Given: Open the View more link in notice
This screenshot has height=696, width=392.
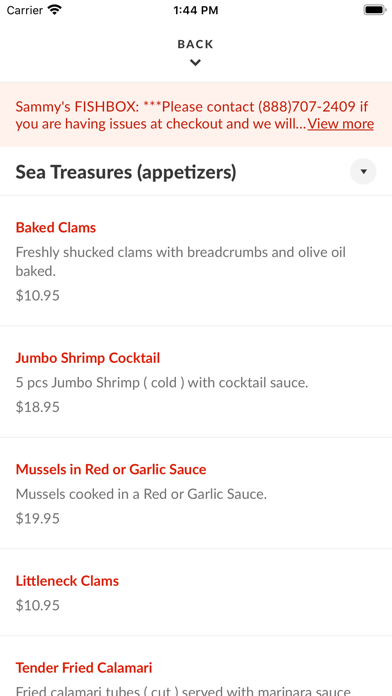Looking at the screenshot, I should coord(341,124).
